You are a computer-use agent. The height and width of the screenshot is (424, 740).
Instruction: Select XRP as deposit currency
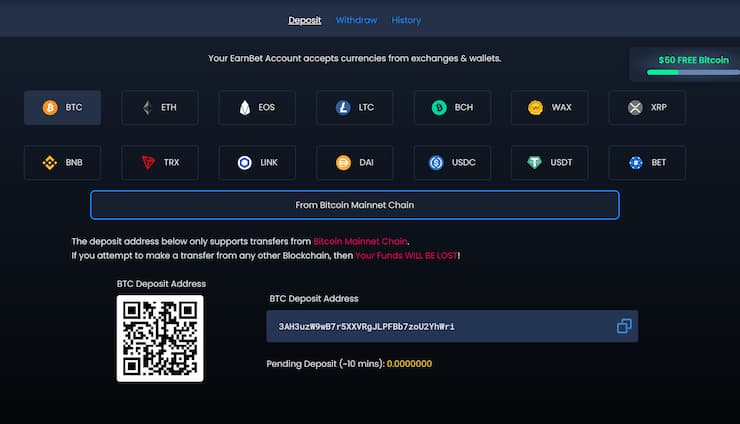point(647,108)
